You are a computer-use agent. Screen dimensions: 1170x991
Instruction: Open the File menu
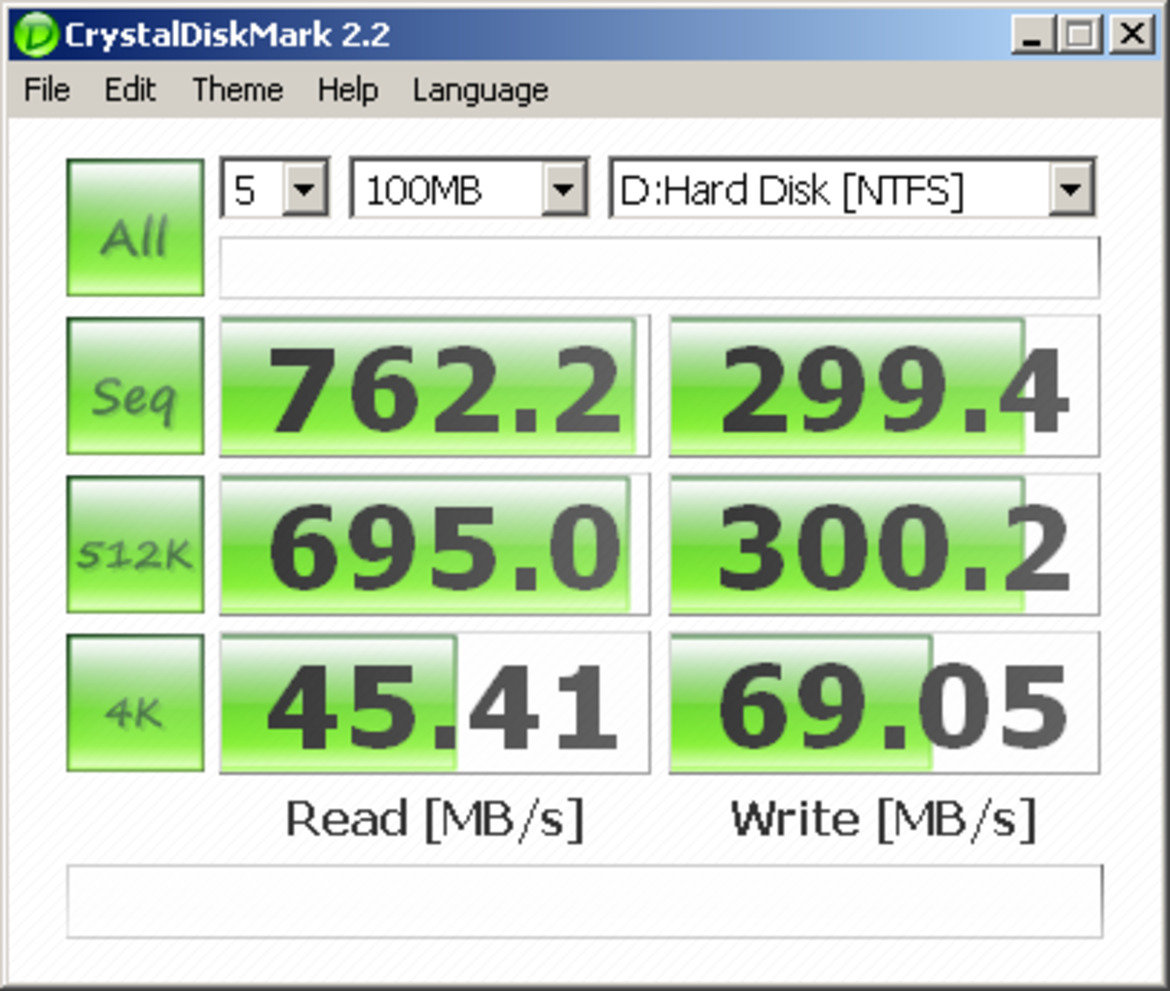point(45,90)
